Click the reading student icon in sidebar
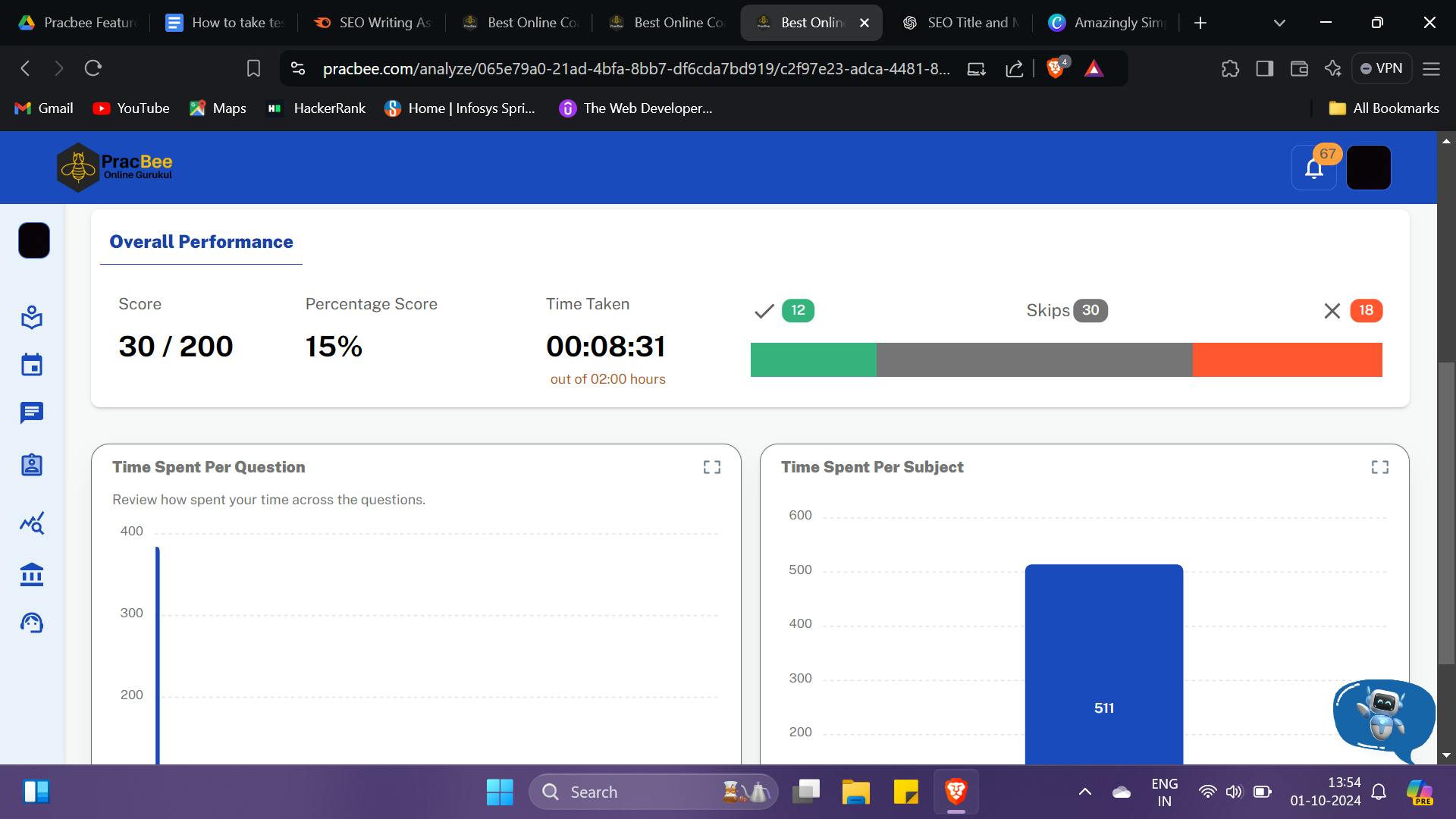 [32, 317]
